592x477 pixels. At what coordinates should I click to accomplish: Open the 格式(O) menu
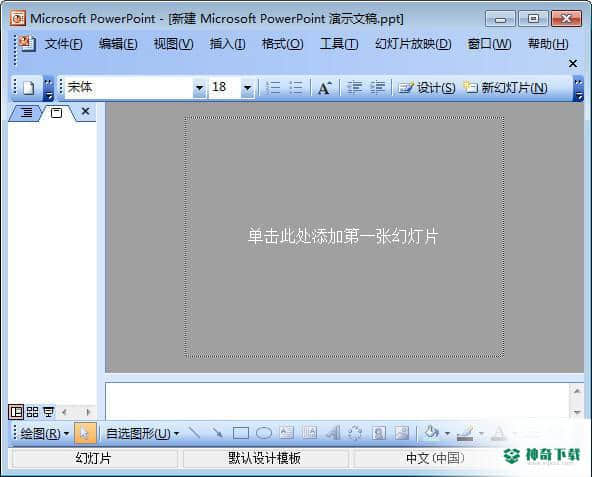coord(282,44)
